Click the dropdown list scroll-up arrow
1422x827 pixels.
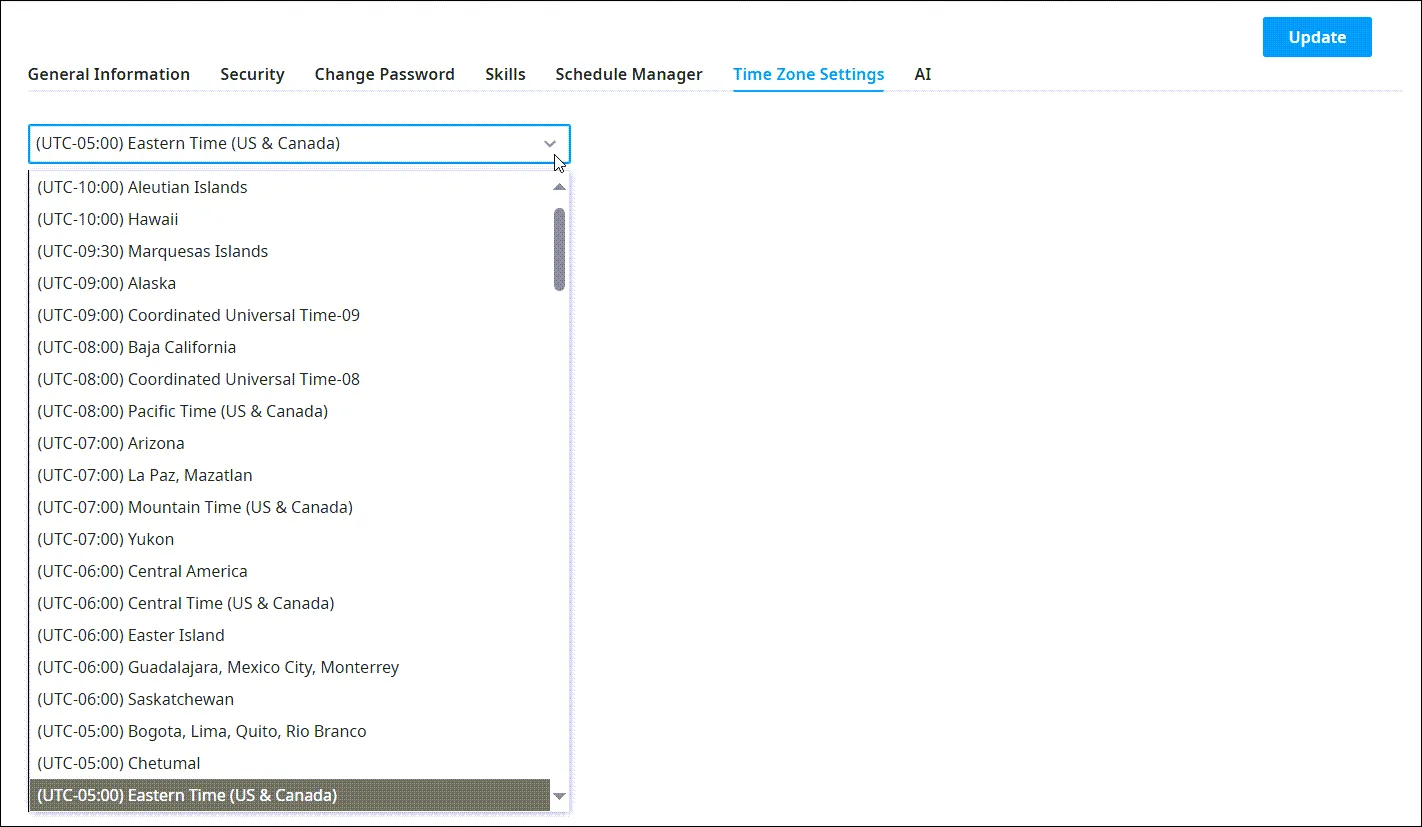point(559,187)
